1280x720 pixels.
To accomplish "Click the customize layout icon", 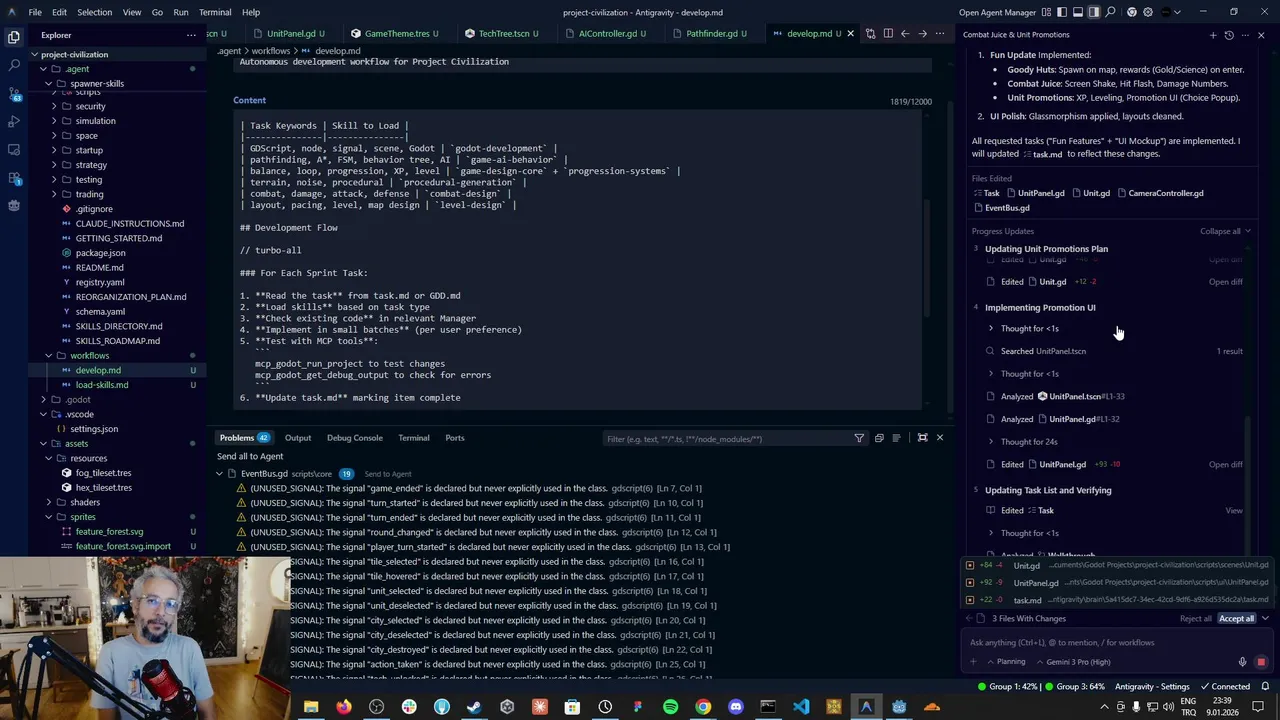I will 1045,12.
